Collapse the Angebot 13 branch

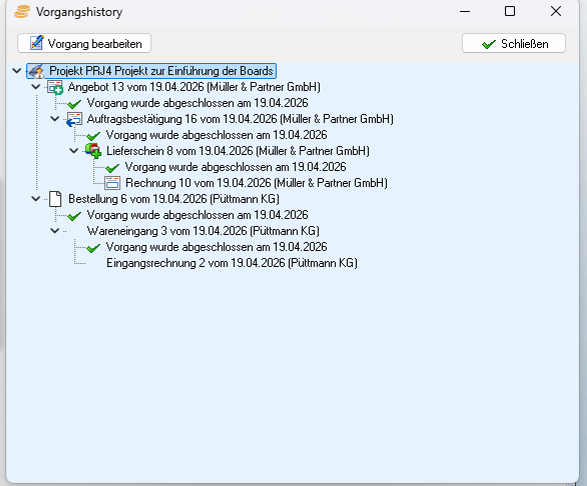pos(36,87)
